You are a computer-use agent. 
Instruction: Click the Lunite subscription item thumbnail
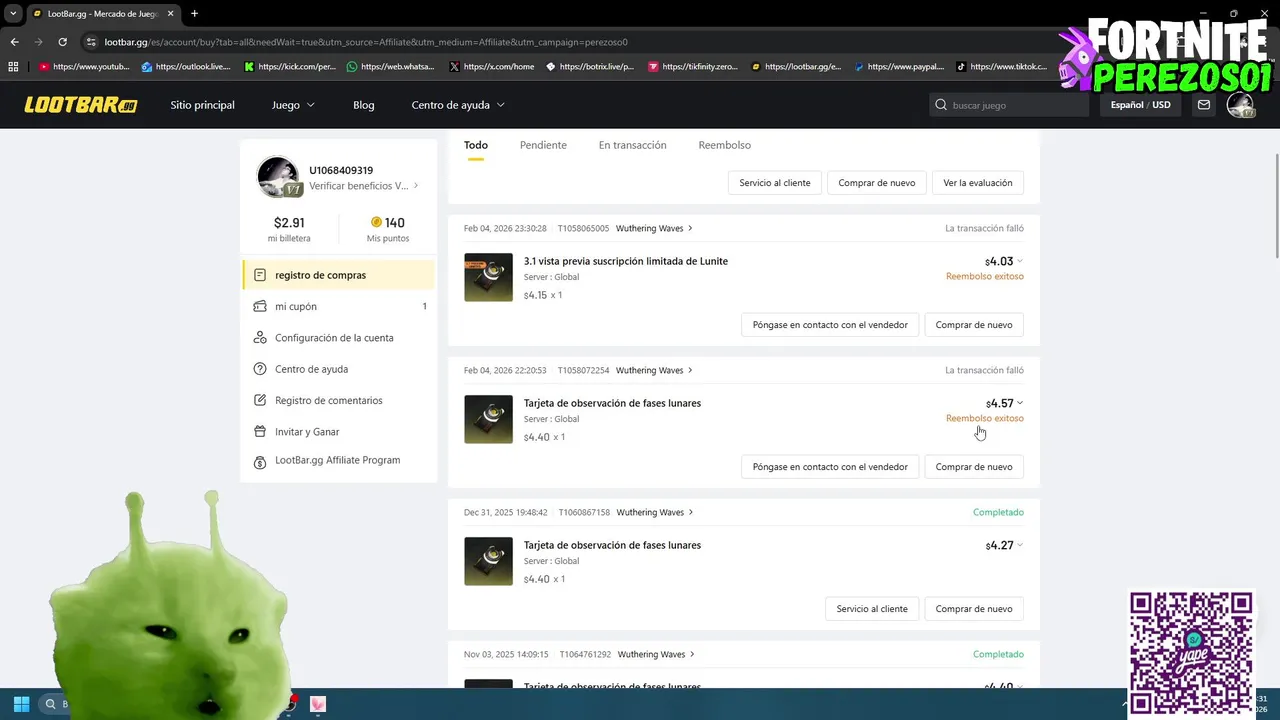pyautogui.click(x=488, y=277)
